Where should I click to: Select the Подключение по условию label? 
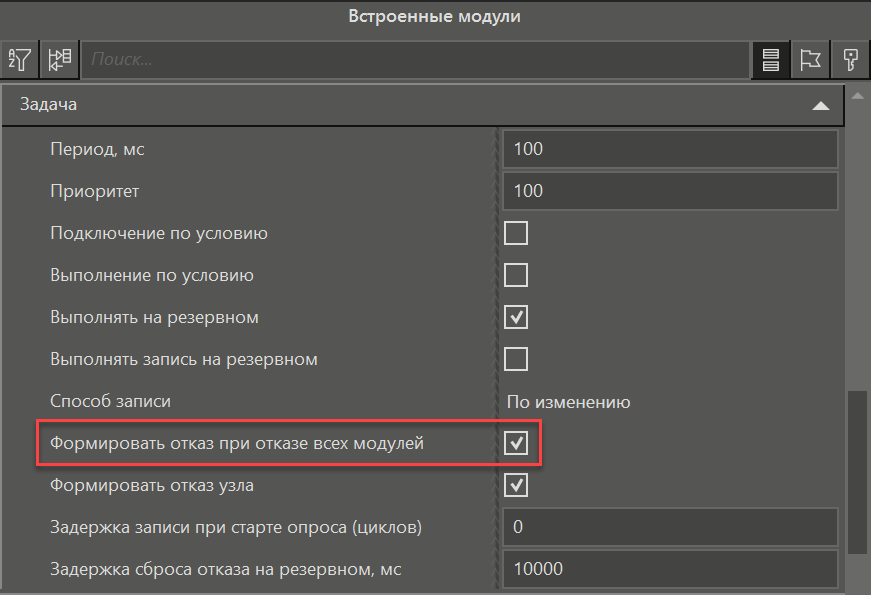(x=159, y=233)
